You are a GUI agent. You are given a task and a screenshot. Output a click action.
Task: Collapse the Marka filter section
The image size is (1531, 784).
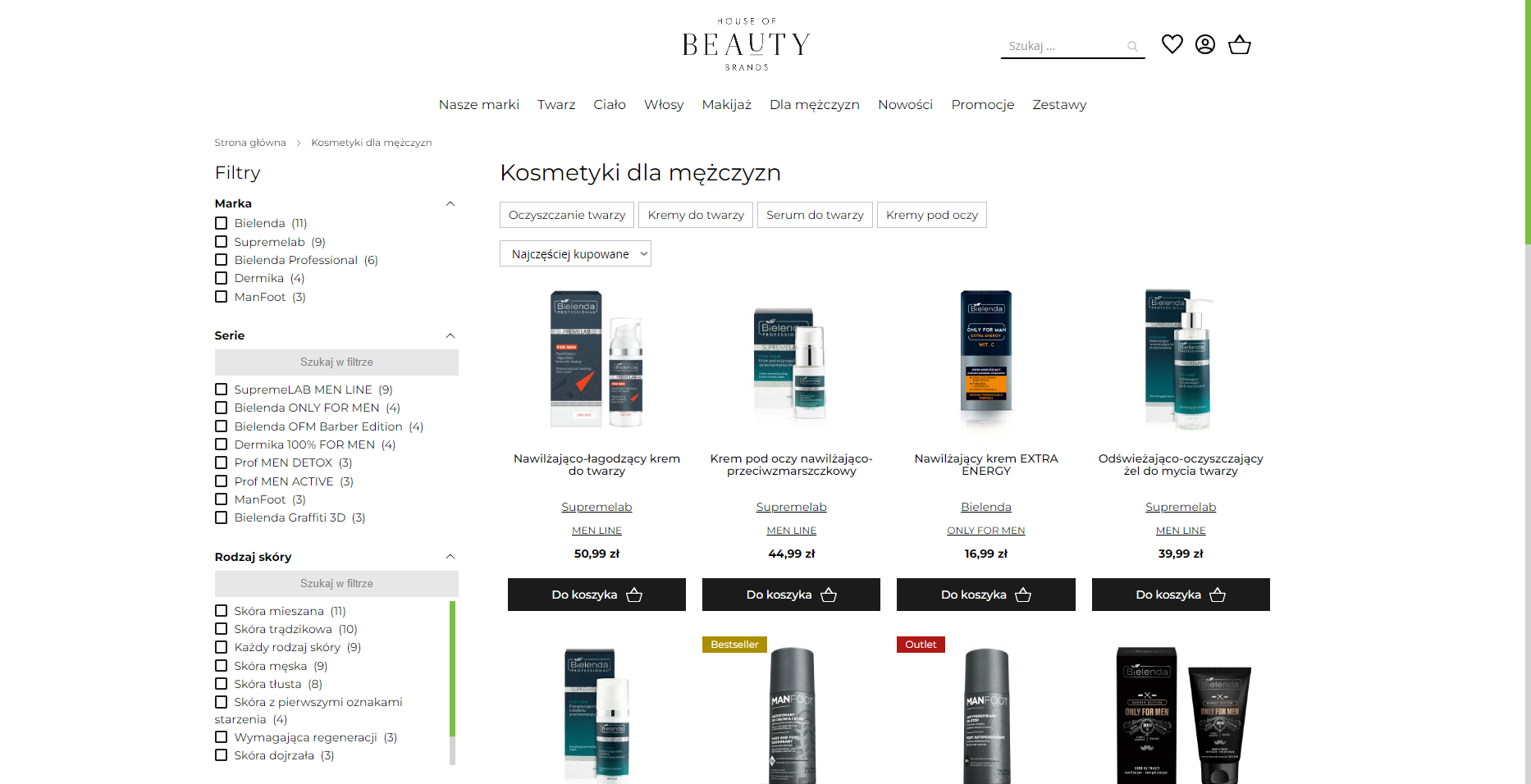pos(450,203)
